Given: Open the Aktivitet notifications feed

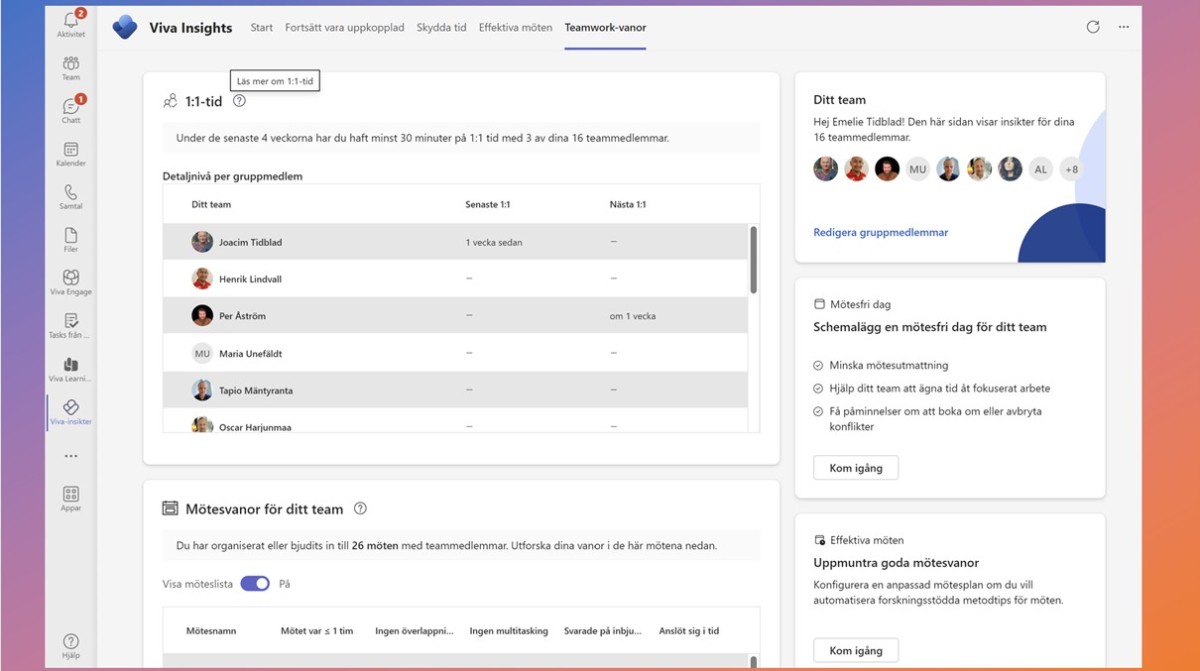Looking at the screenshot, I should [71, 24].
